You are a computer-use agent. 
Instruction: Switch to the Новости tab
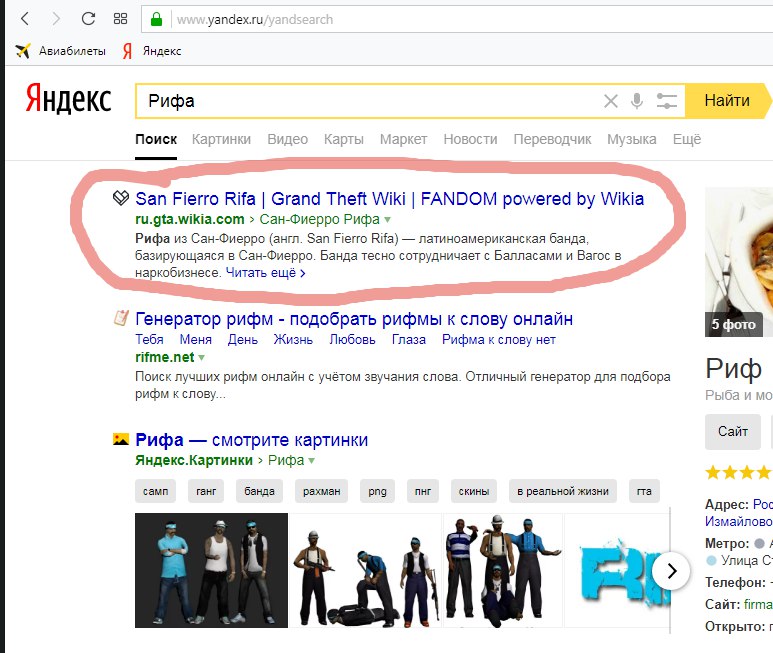point(470,139)
